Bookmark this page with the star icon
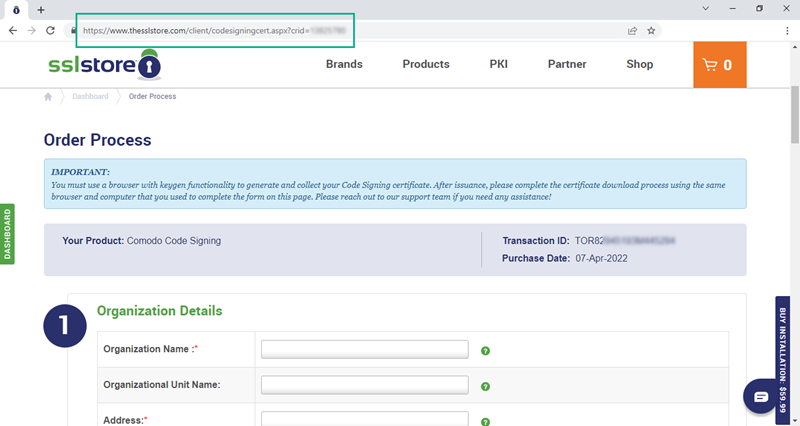800x426 pixels. (651, 31)
